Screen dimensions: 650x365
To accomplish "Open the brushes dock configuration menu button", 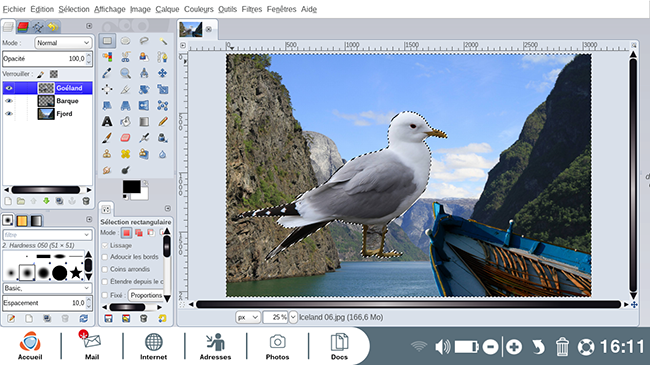I will (x=89, y=219).
